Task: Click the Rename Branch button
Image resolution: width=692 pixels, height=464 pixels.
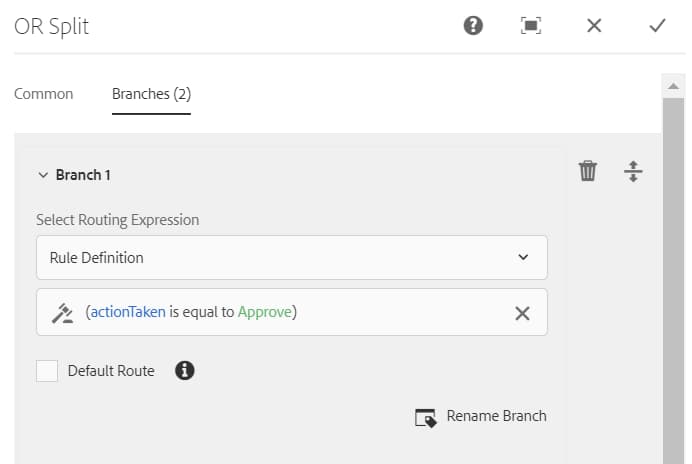Action: point(481,417)
